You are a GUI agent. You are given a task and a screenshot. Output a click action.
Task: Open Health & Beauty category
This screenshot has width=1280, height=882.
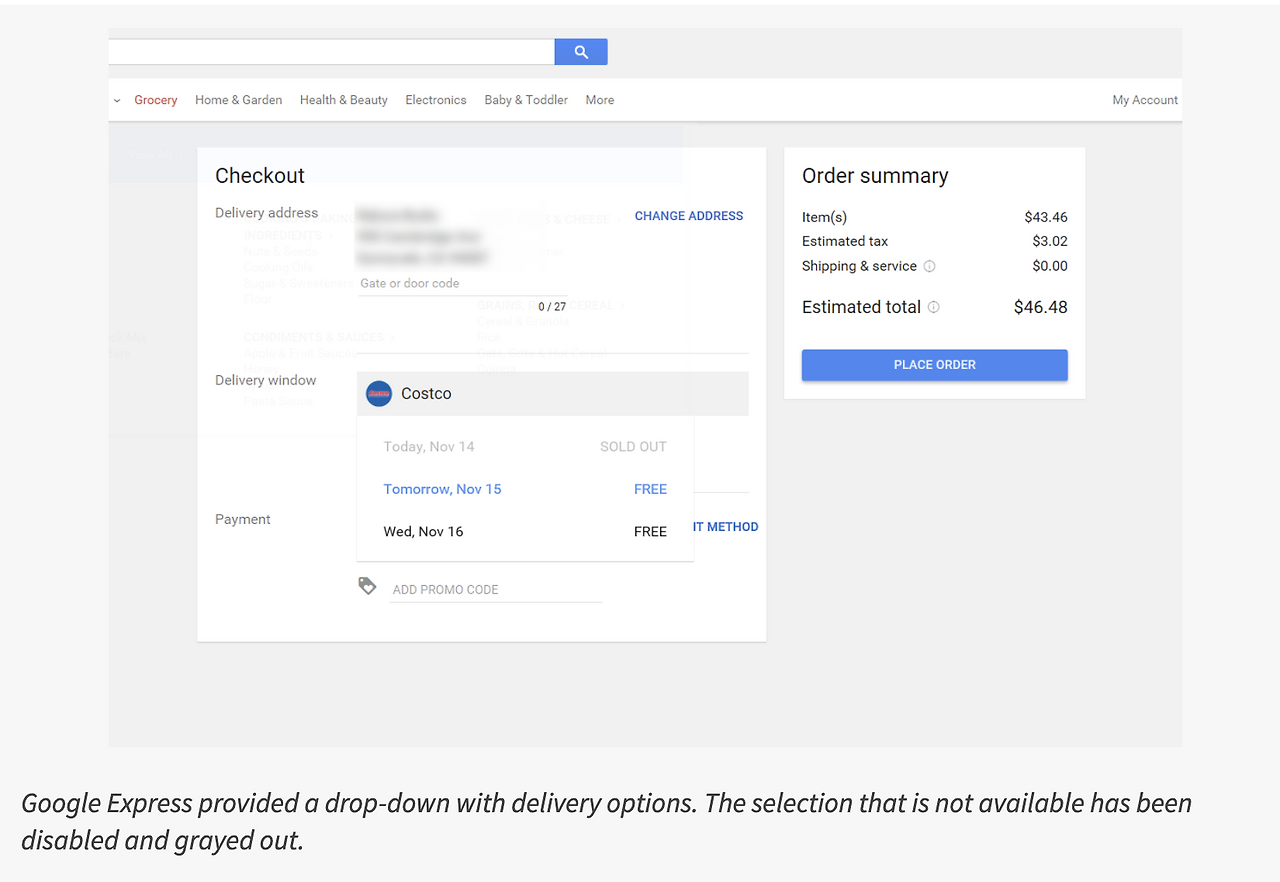coord(343,100)
